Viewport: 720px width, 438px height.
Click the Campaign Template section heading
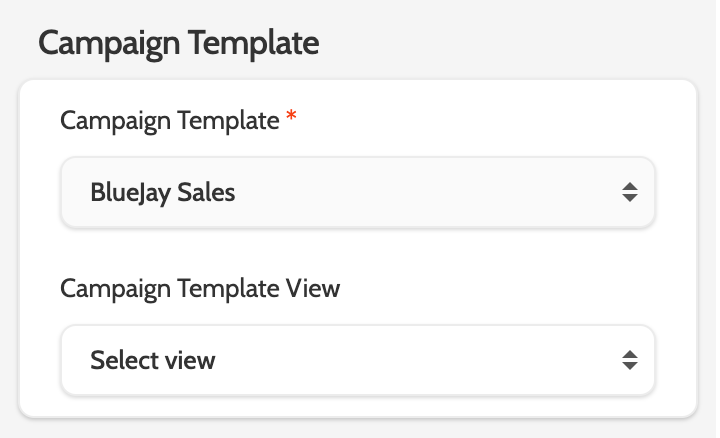pyautogui.click(x=179, y=43)
